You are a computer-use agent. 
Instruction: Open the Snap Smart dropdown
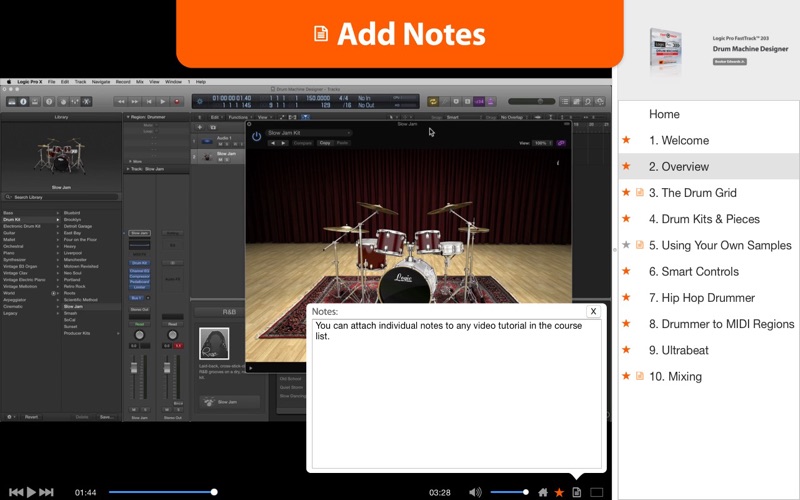(462, 117)
